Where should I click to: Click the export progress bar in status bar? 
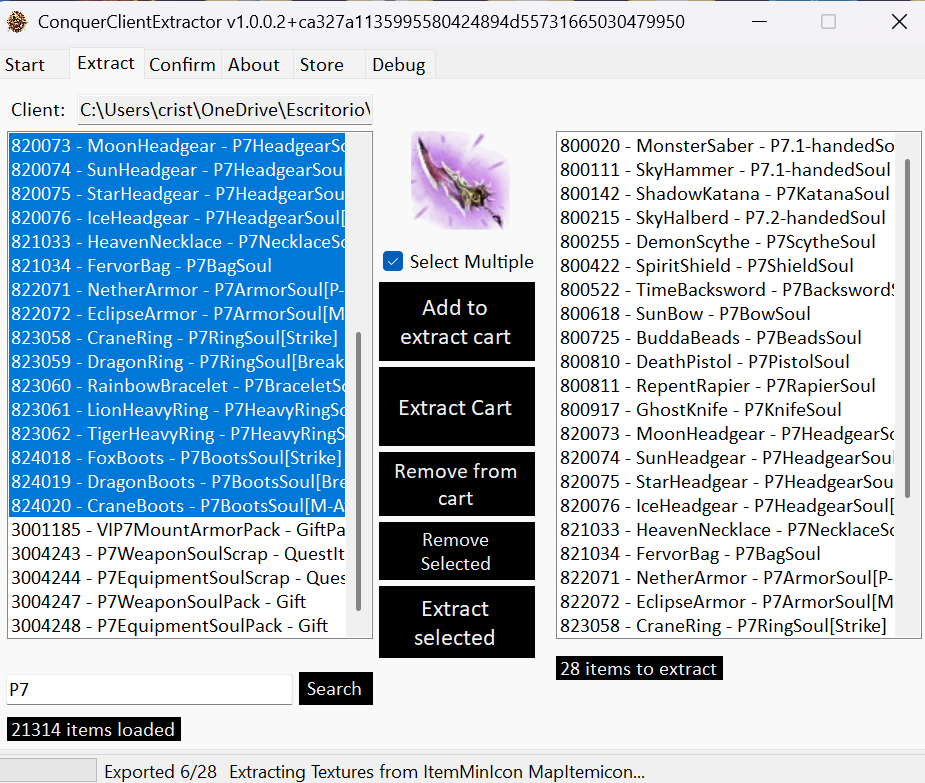pos(48,771)
